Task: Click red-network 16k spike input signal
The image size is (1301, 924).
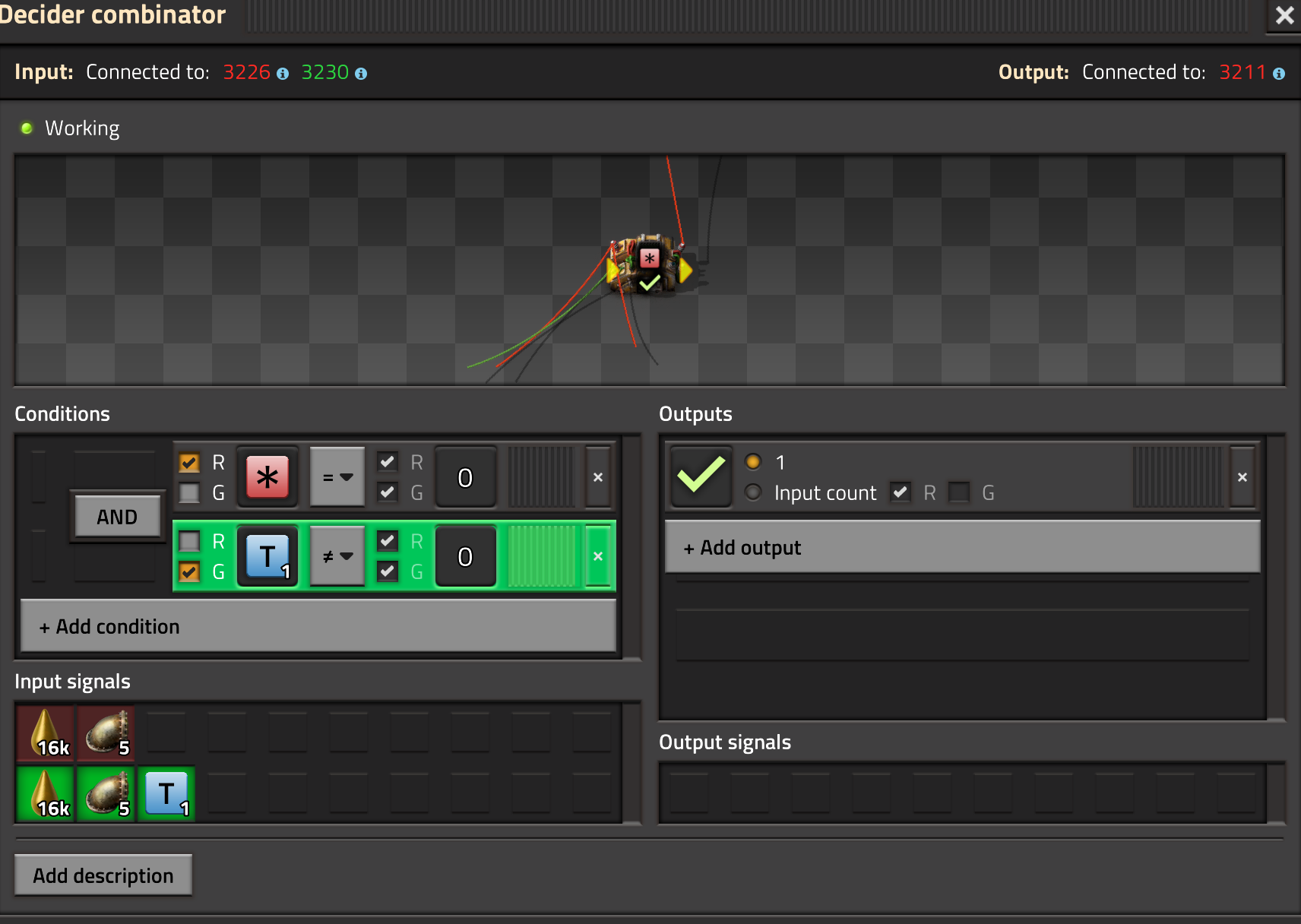Action: (x=46, y=733)
